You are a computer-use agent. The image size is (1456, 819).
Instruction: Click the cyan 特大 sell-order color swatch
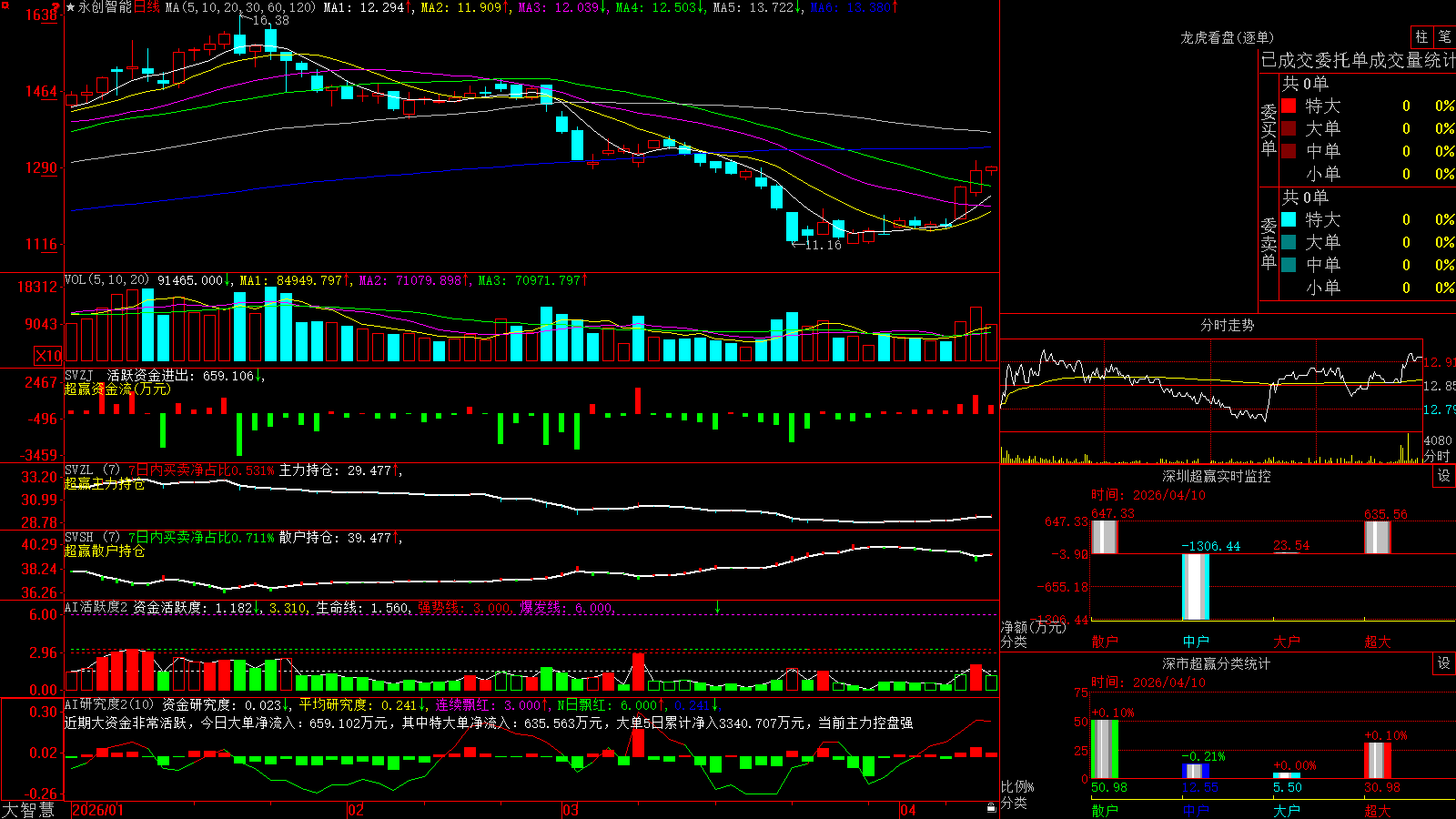pyautogui.click(x=1289, y=219)
